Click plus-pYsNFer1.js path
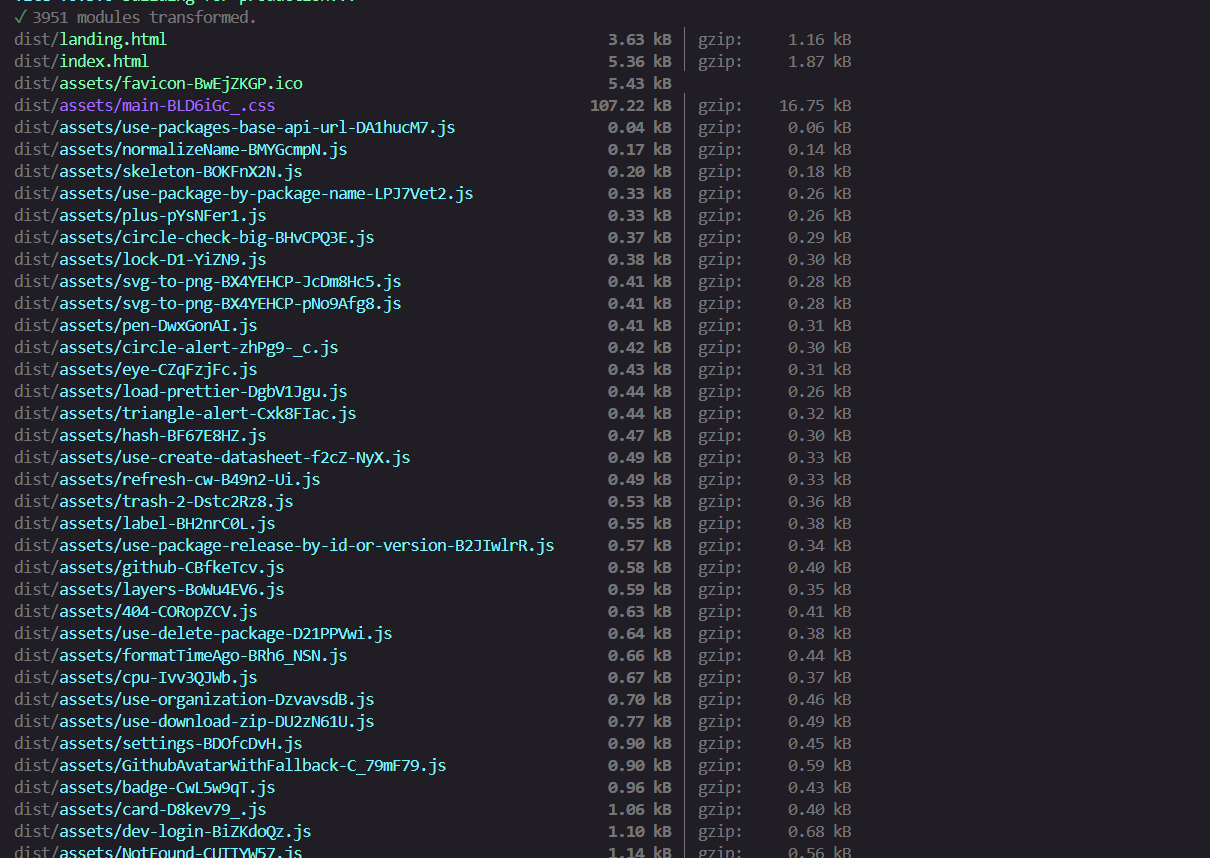This screenshot has height=858, width=1210. (x=140, y=215)
